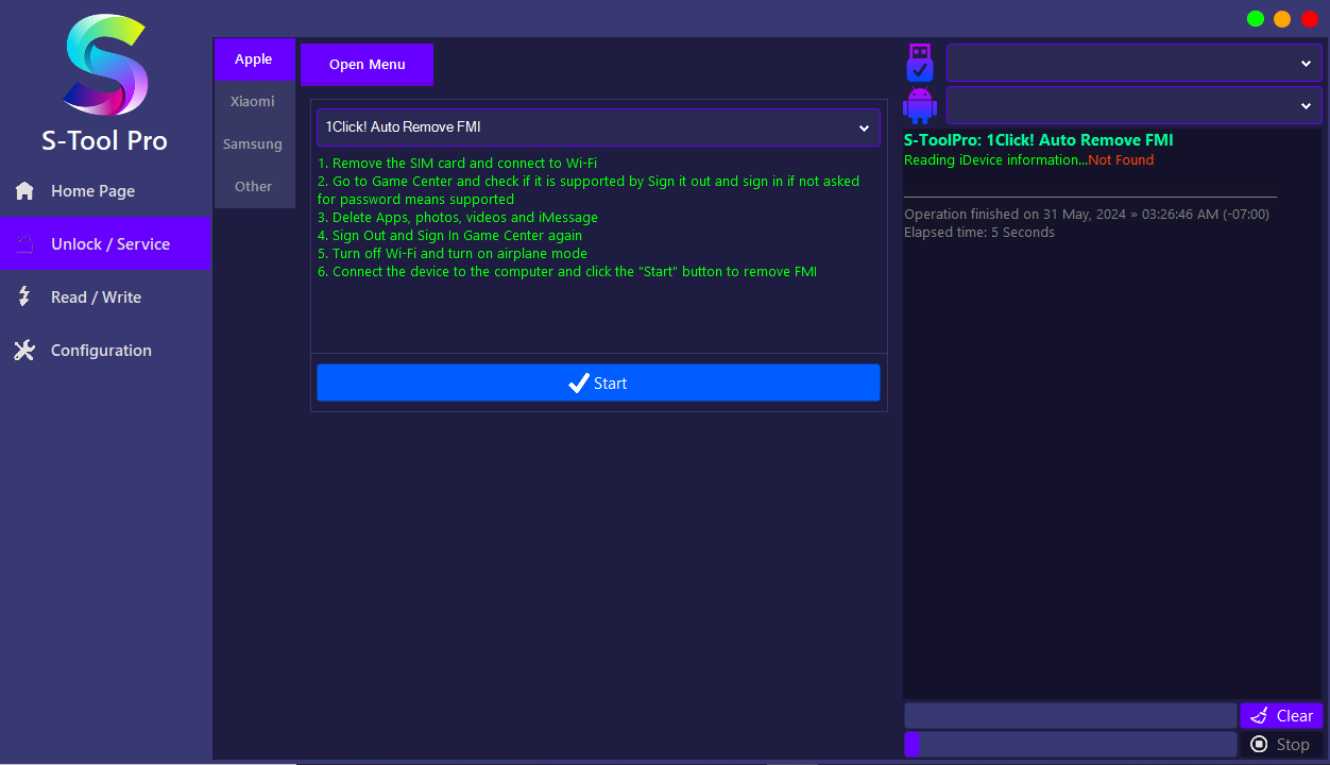This screenshot has width=1330, height=765.
Task: Click the Open Menu button
Action: tap(367, 64)
